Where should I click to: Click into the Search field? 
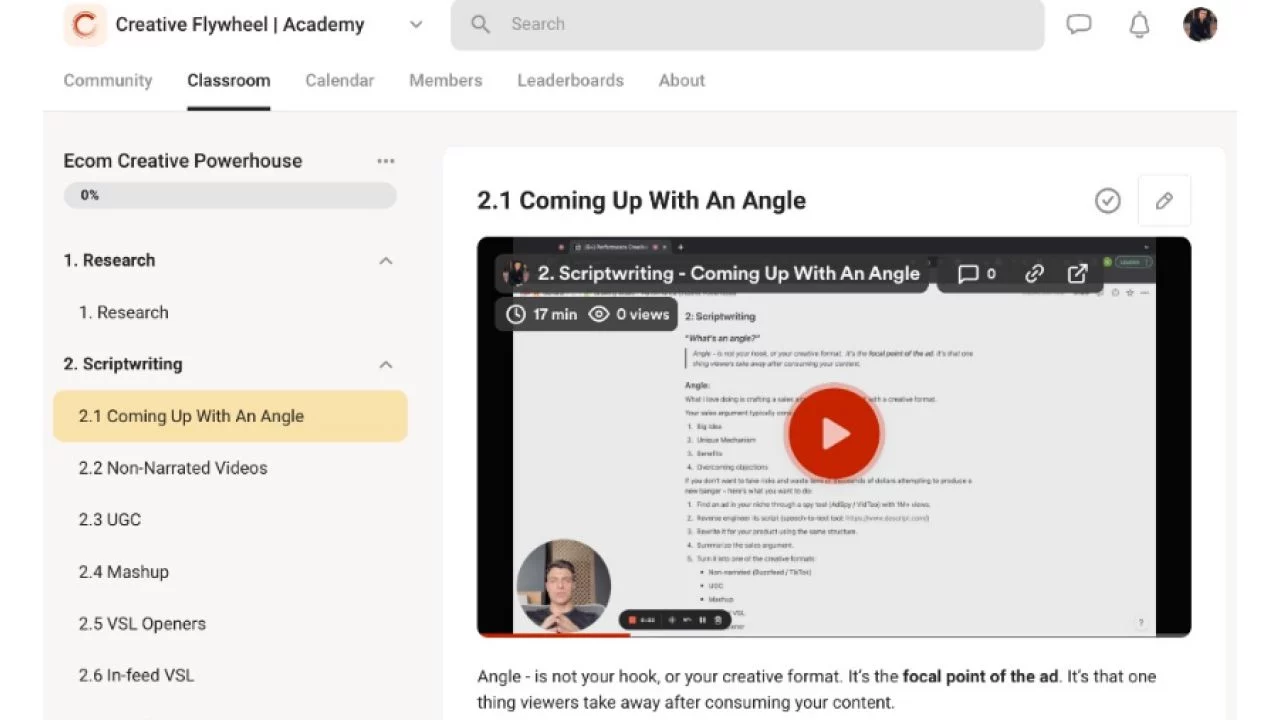coord(747,24)
